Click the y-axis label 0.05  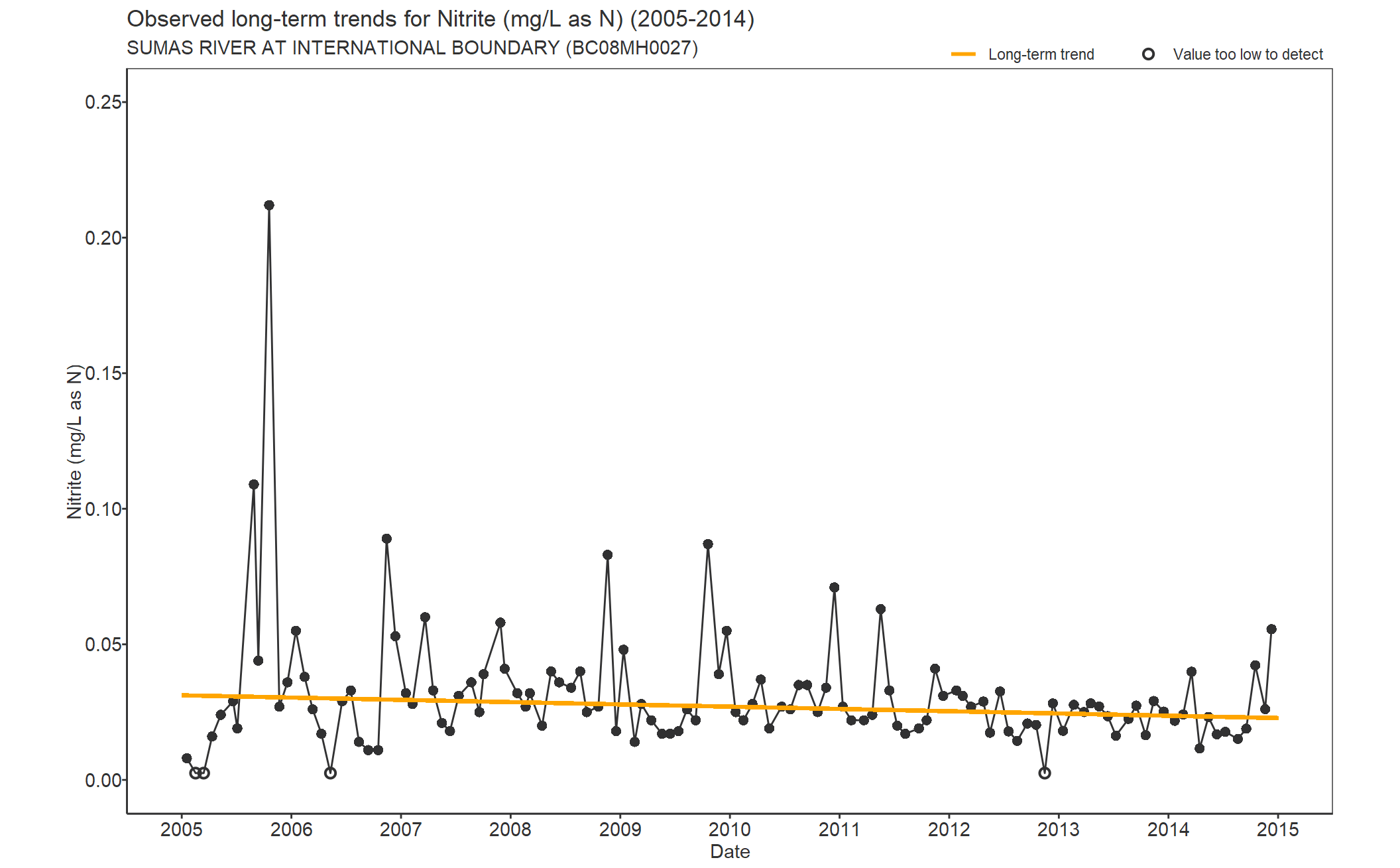[x=103, y=645]
